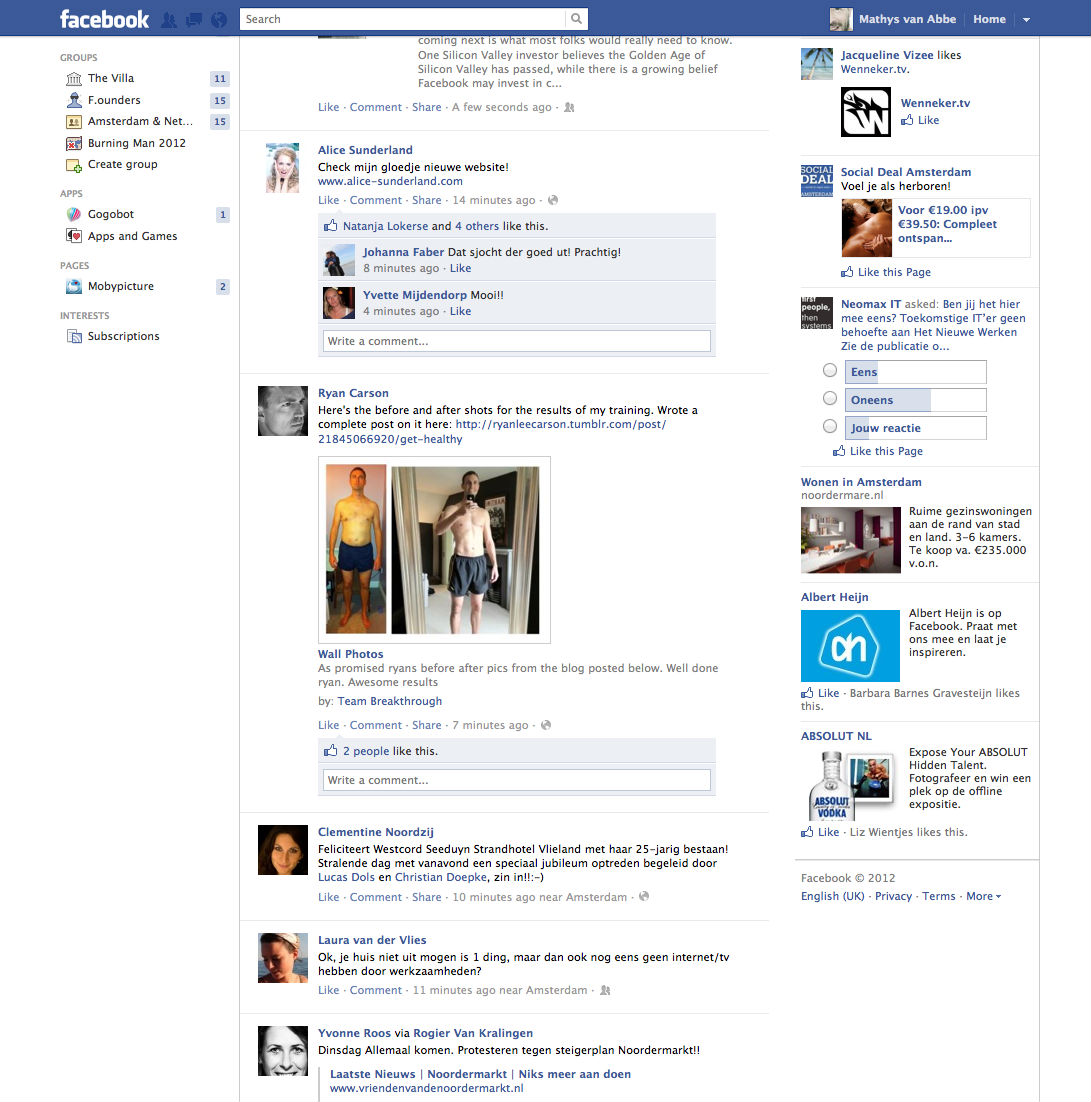
Task: Open the messages icon in top bar
Action: pyautogui.click(x=194, y=19)
